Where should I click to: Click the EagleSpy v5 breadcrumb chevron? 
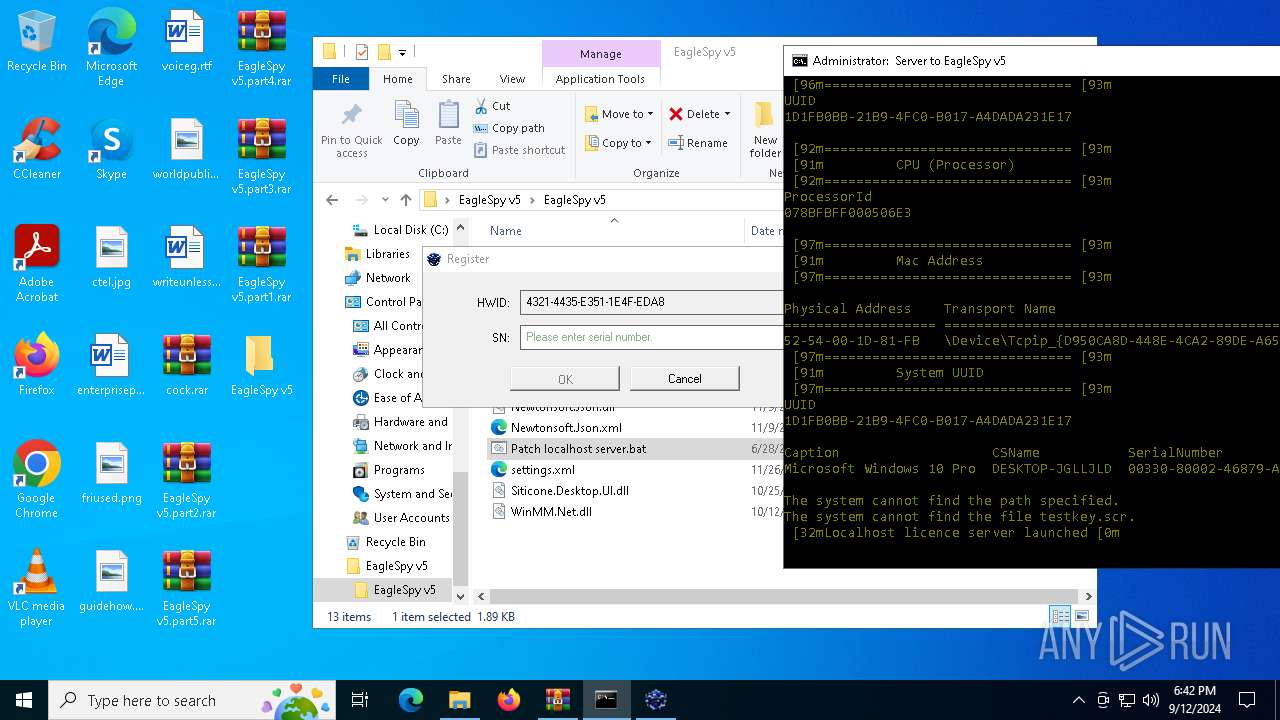tap(532, 200)
